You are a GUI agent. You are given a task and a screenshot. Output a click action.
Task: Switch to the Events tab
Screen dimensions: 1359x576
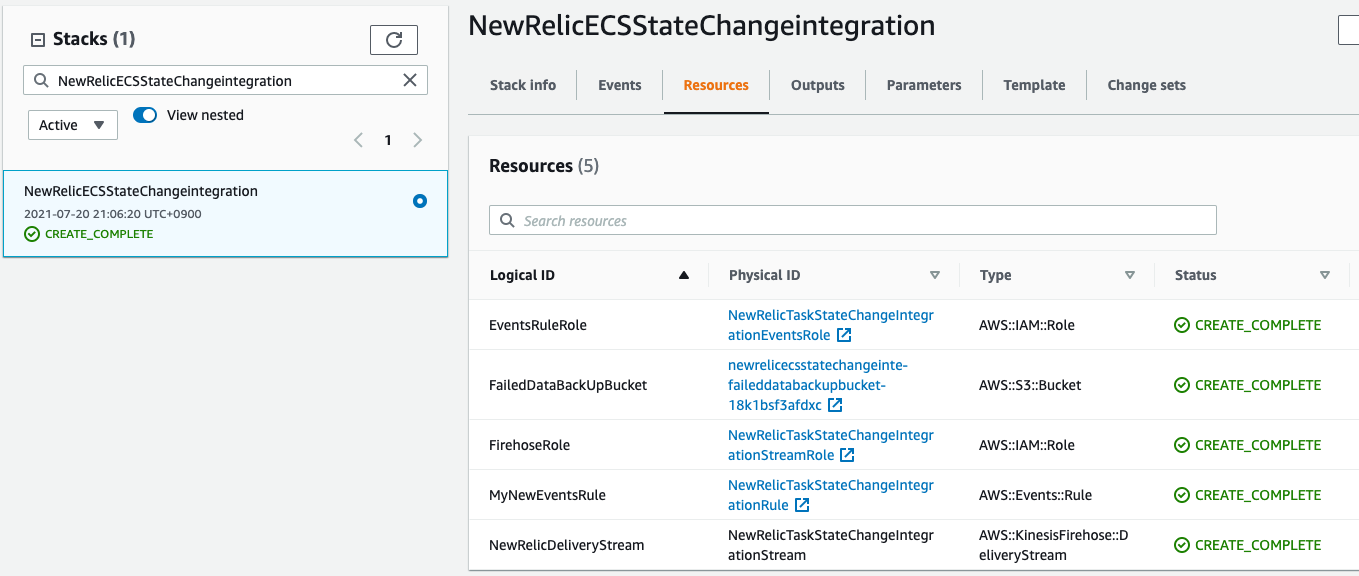[620, 85]
